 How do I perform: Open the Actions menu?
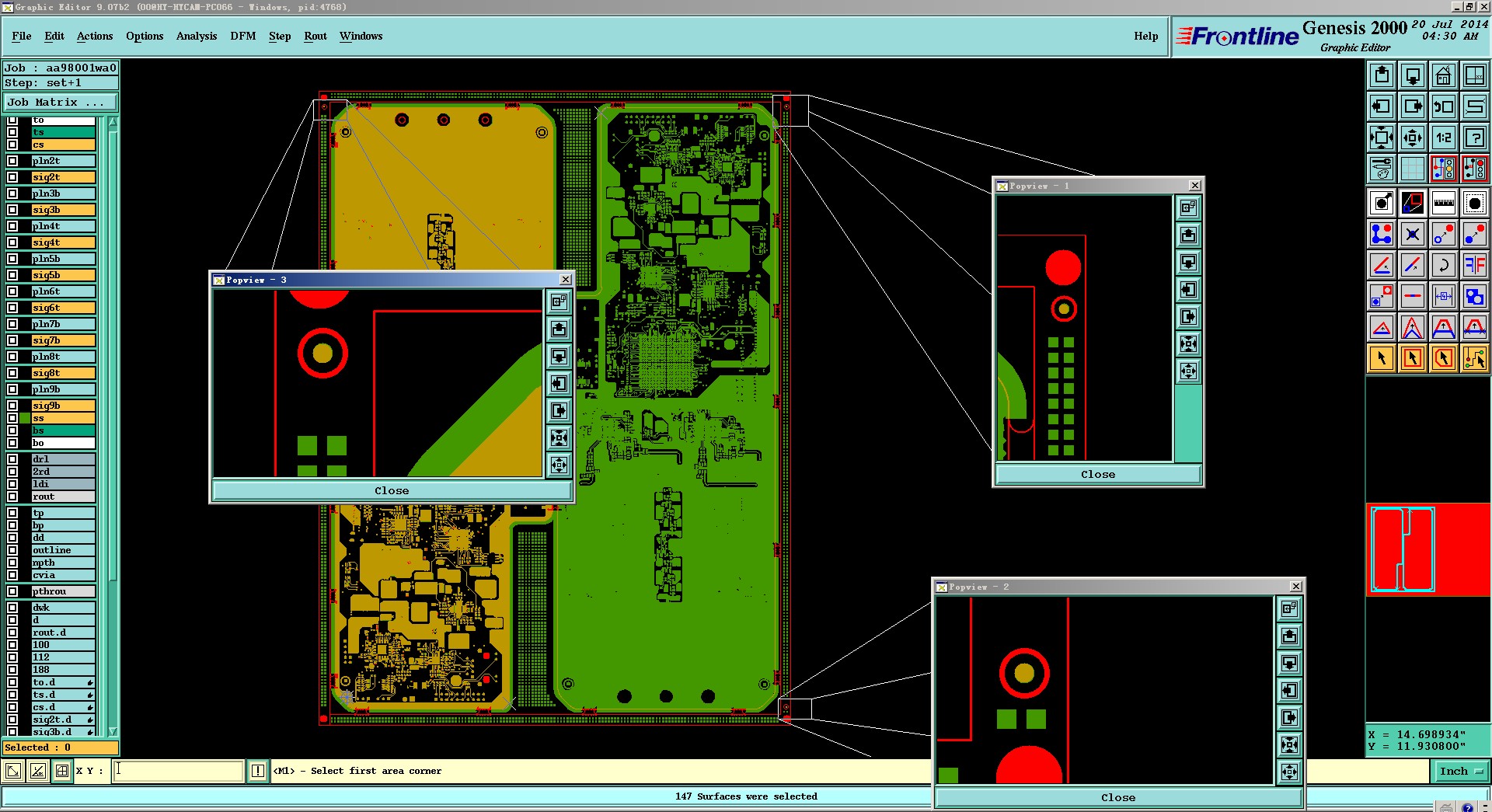point(95,37)
